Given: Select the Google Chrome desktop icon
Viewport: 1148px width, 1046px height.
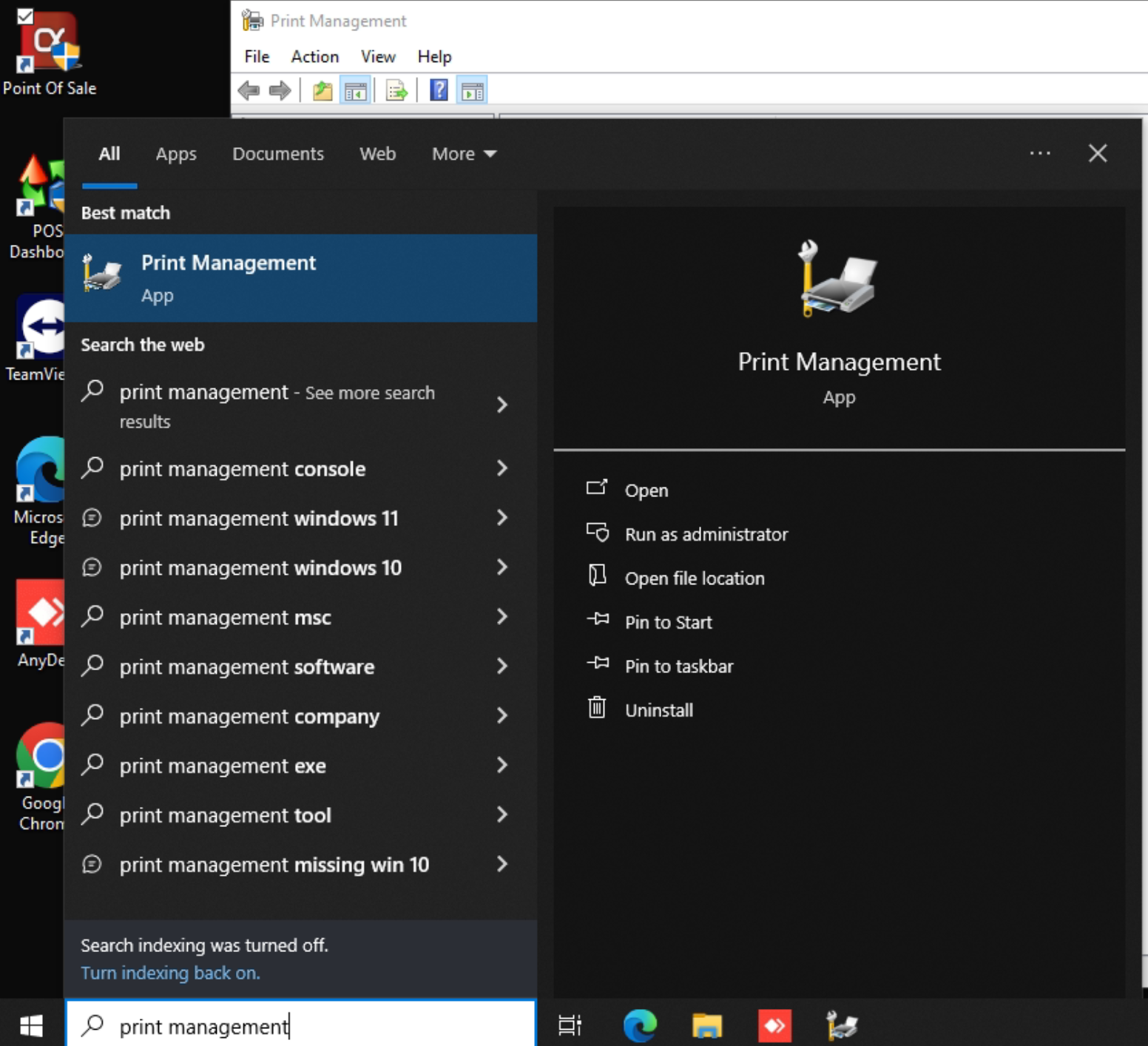Looking at the screenshot, I should coord(41,777).
